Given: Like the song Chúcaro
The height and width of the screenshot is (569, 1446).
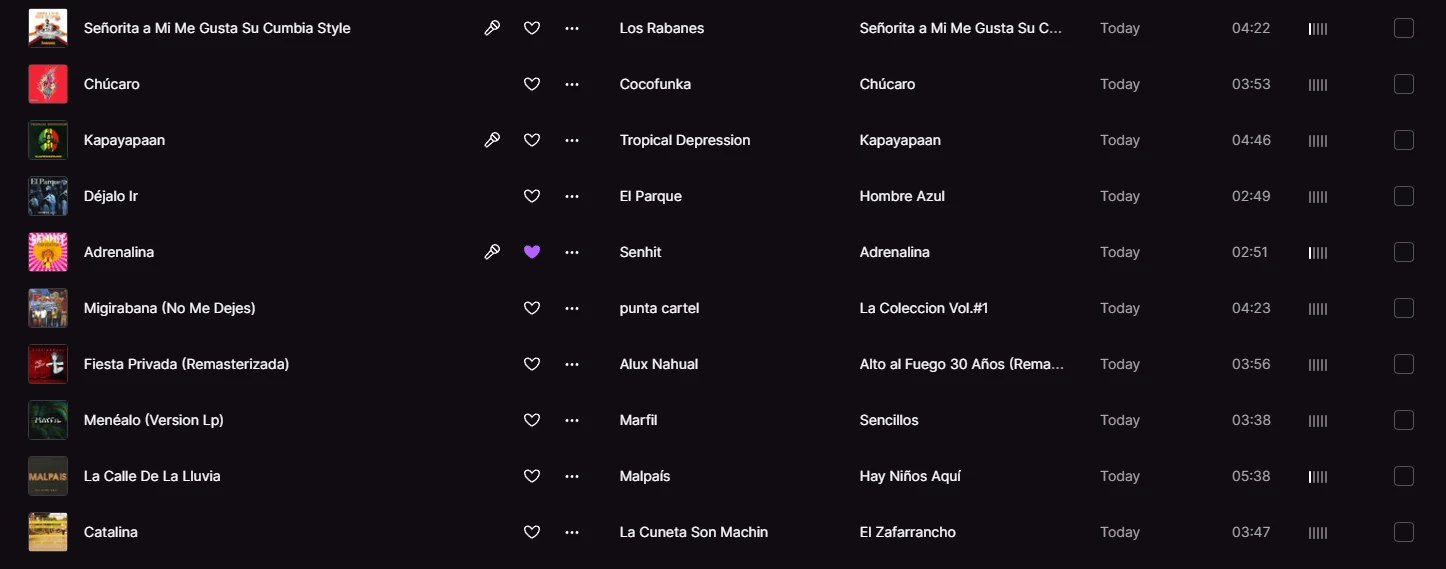Looking at the screenshot, I should pos(532,84).
